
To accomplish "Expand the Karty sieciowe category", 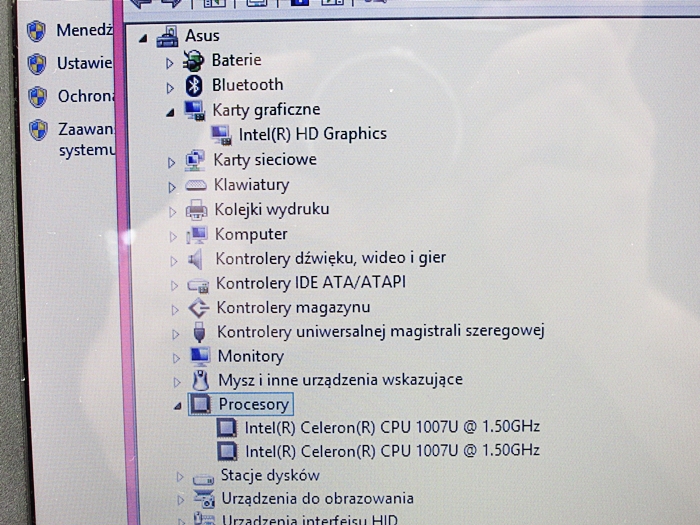I will [171, 163].
